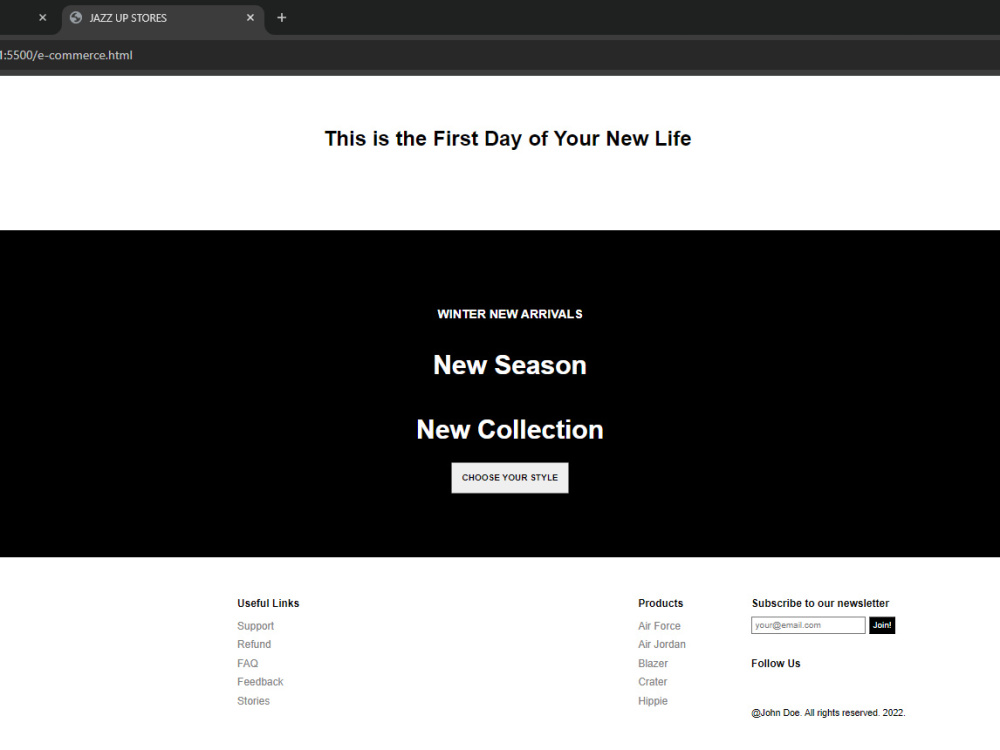Click the newsletter email input field

[x=808, y=625]
